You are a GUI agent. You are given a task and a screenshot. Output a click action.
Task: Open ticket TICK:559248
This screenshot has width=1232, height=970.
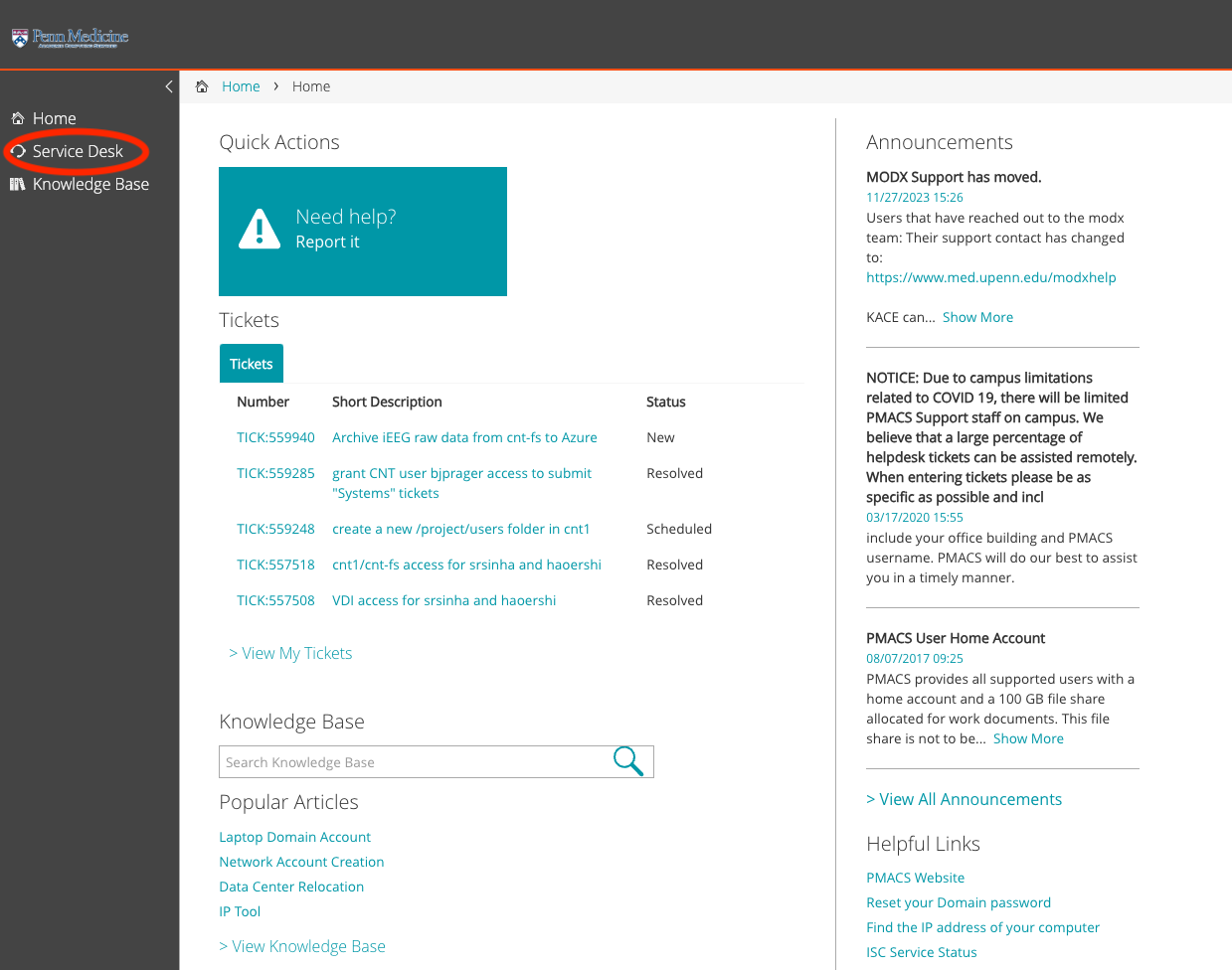point(275,529)
